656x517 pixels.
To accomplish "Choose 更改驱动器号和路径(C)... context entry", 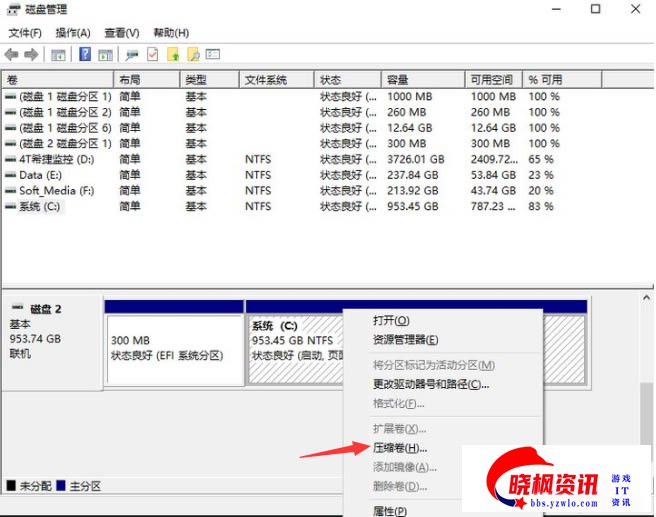I will [x=431, y=384].
